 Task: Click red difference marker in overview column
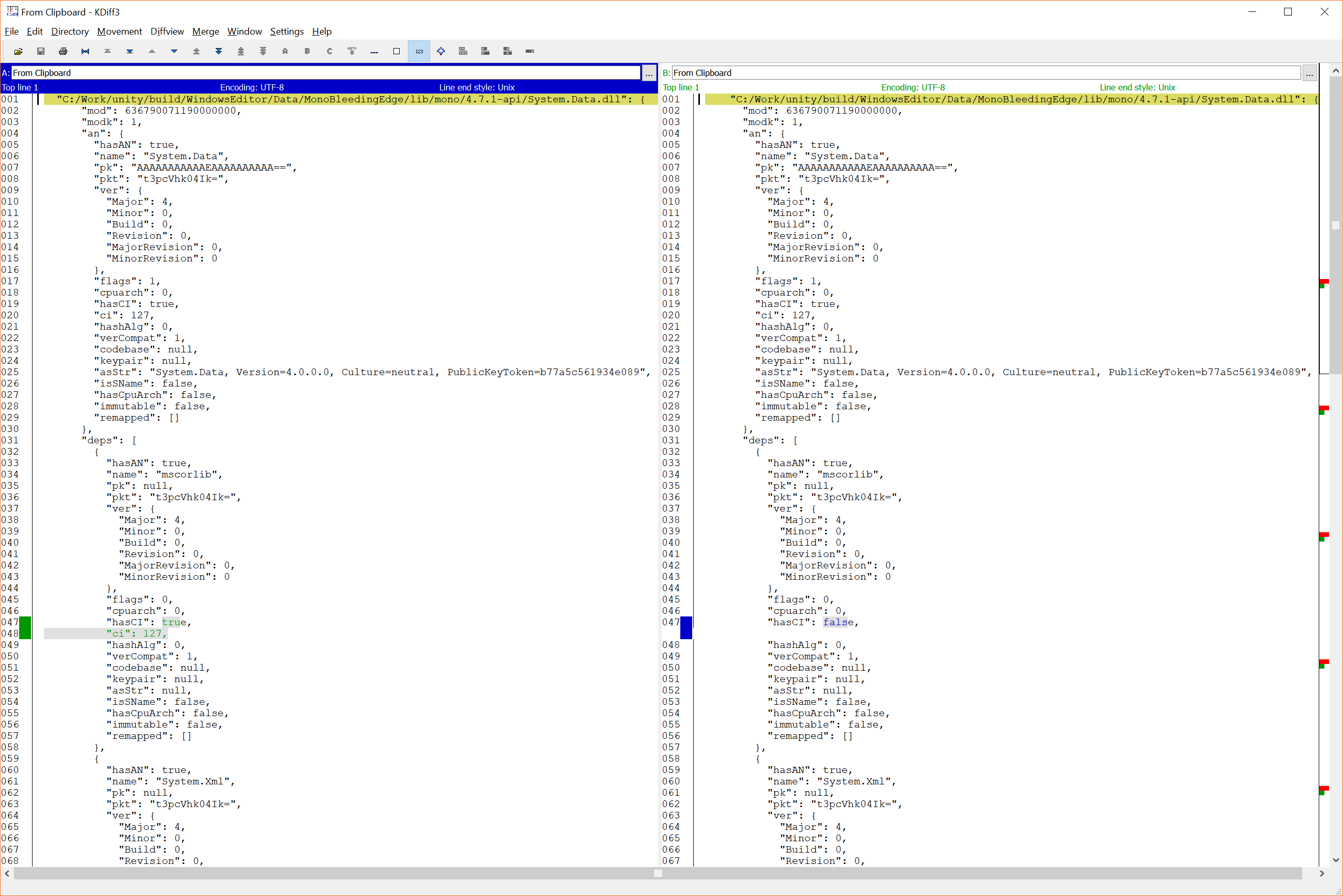click(1323, 281)
